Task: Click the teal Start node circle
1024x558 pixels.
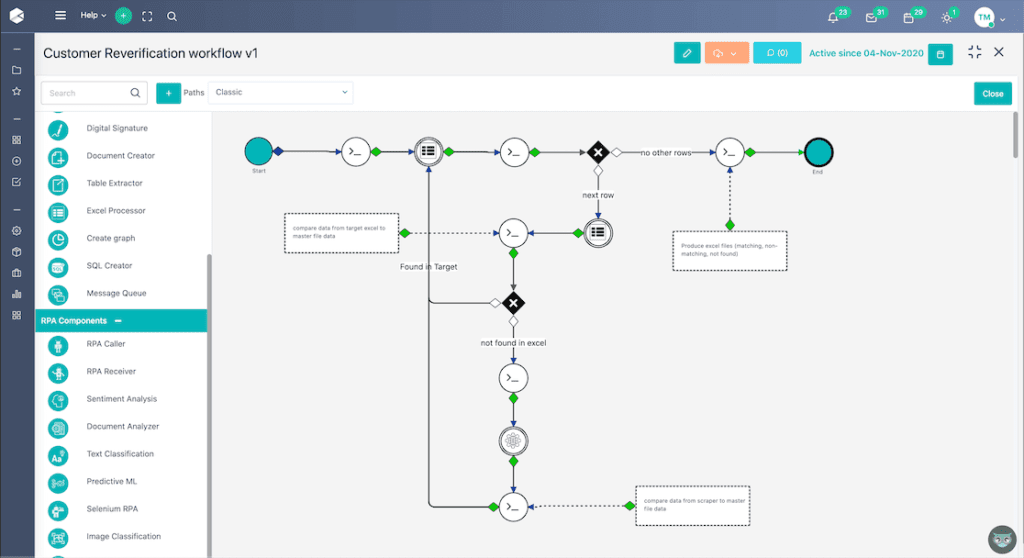Action: pos(259,152)
